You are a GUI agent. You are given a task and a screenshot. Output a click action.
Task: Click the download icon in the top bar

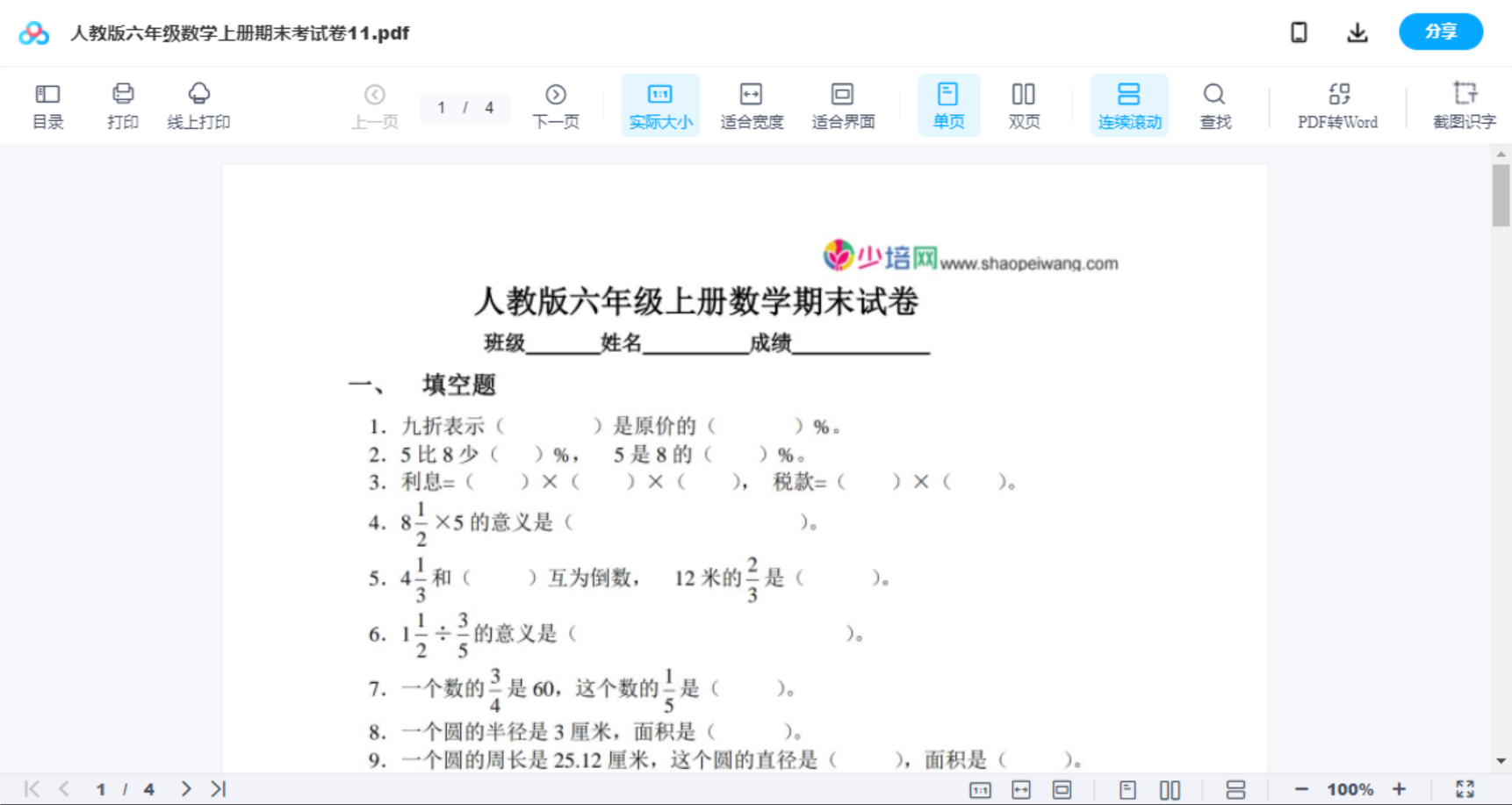[1357, 32]
